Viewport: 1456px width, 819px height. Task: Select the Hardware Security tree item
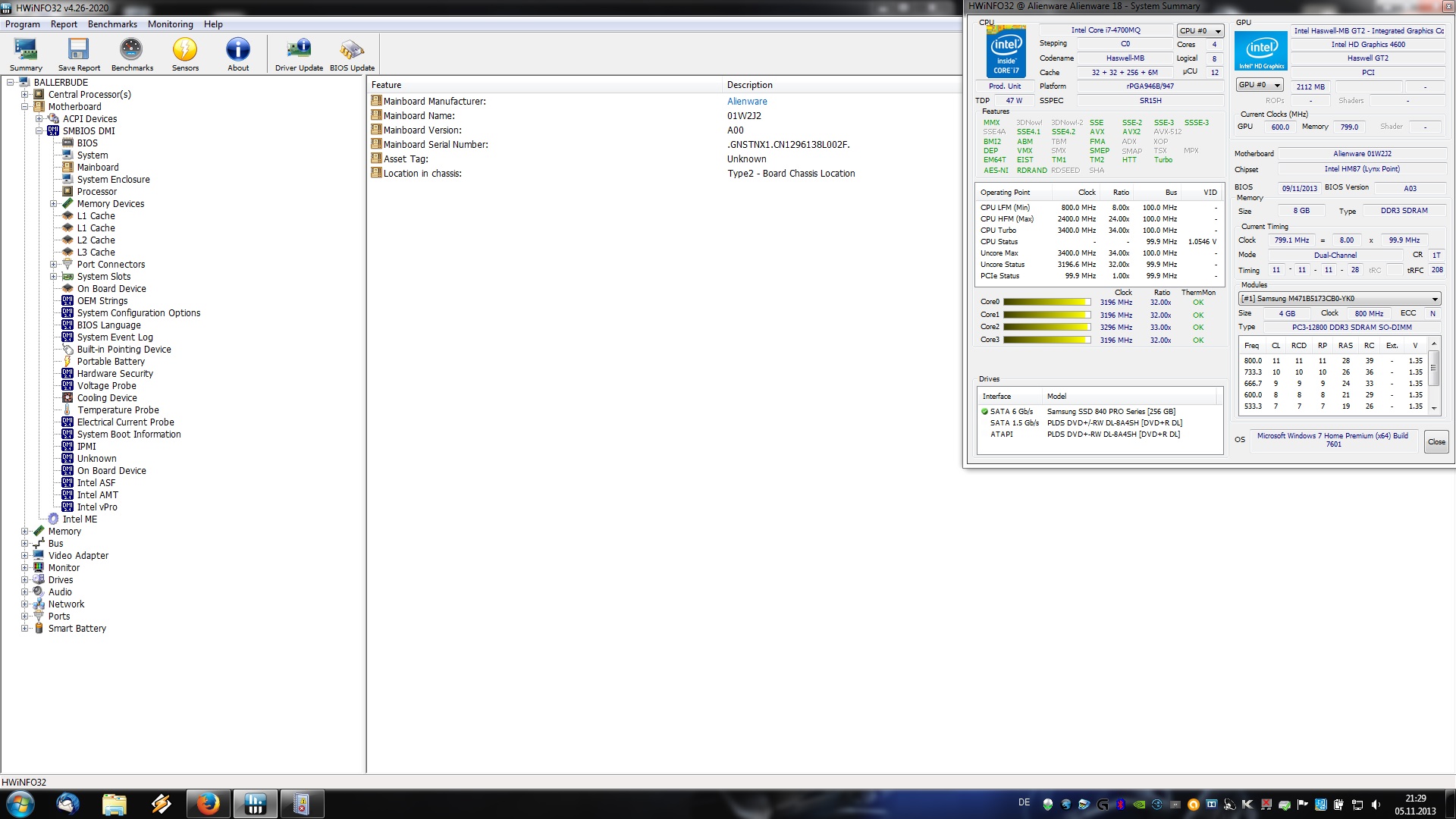[x=115, y=374]
